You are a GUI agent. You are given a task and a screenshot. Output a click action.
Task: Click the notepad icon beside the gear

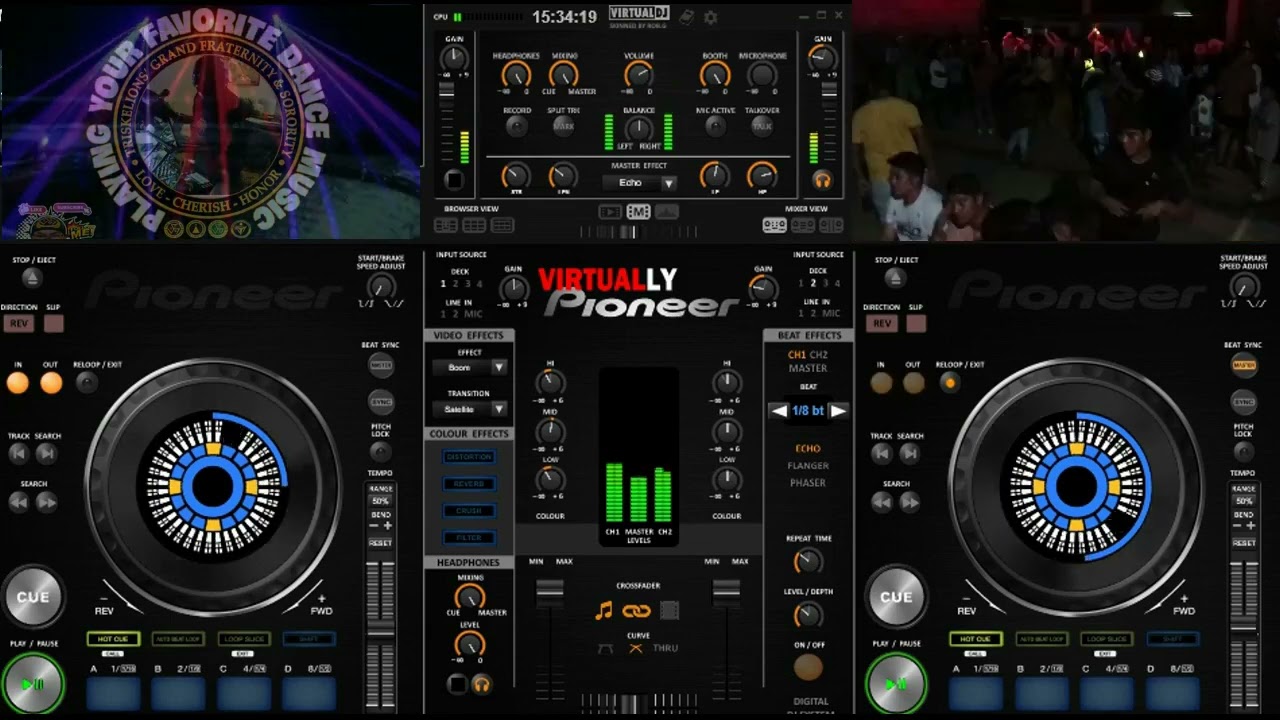point(688,17)
